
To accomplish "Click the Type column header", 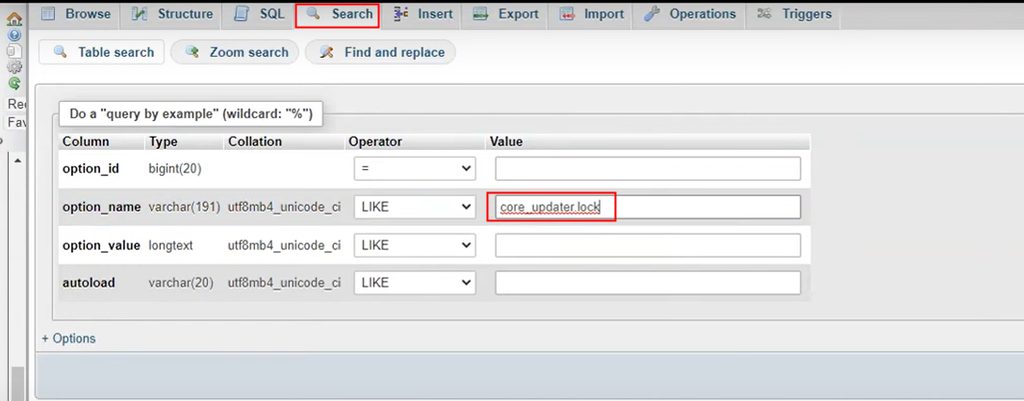I will tap(163, 142).
